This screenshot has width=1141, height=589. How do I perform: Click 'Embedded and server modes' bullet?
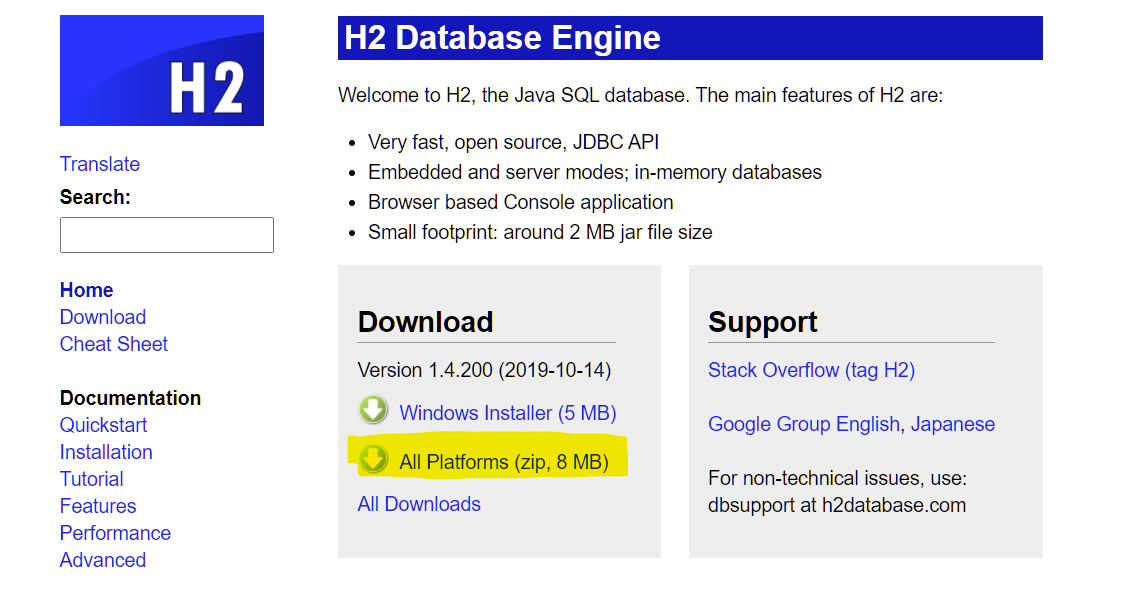point(595,172)
